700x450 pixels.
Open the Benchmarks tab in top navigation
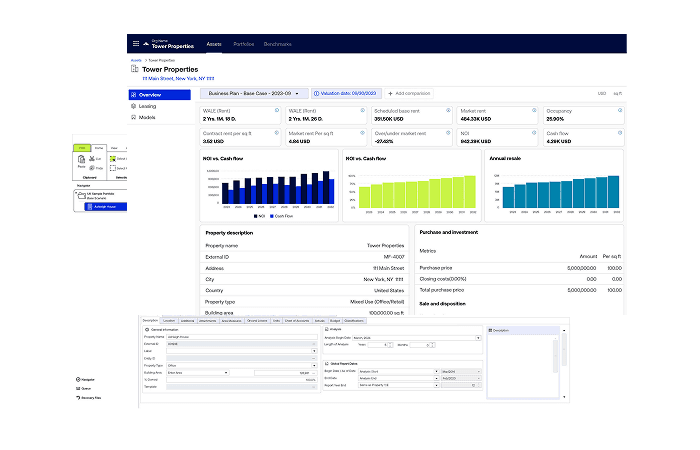[x=278, y=44]
